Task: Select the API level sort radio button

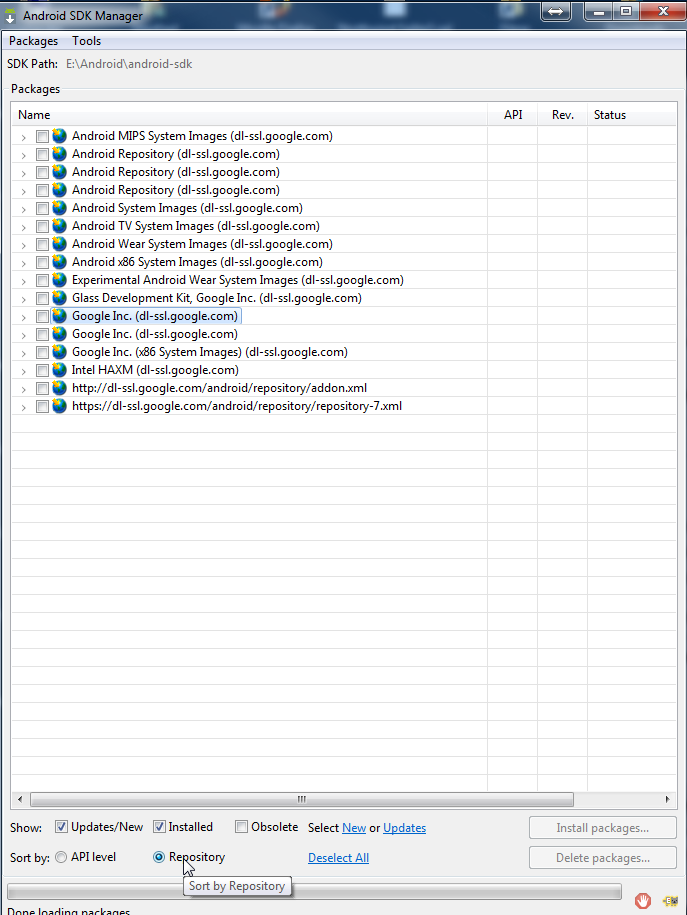Action: (61, 857)
